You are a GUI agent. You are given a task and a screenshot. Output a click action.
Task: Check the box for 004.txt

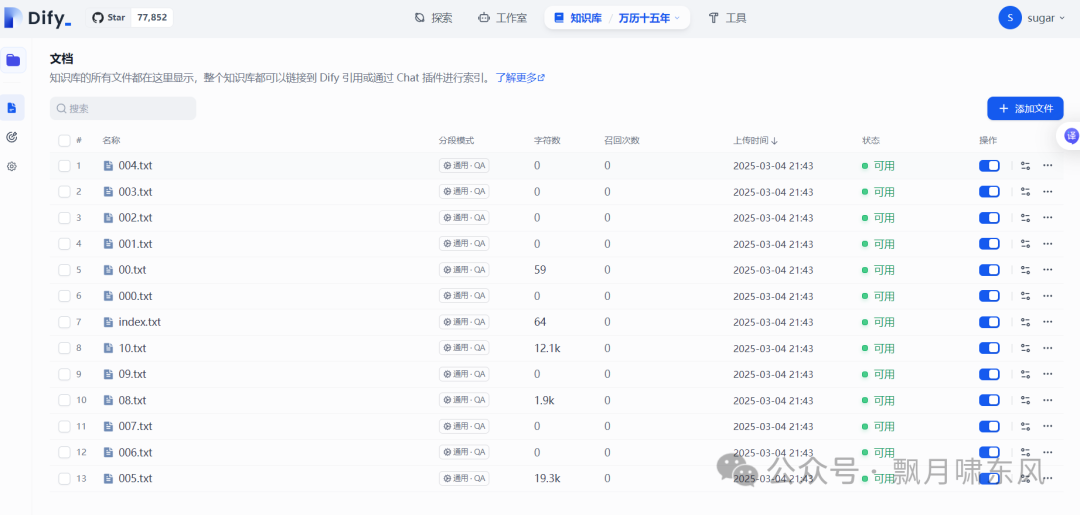tap(64, 166)
